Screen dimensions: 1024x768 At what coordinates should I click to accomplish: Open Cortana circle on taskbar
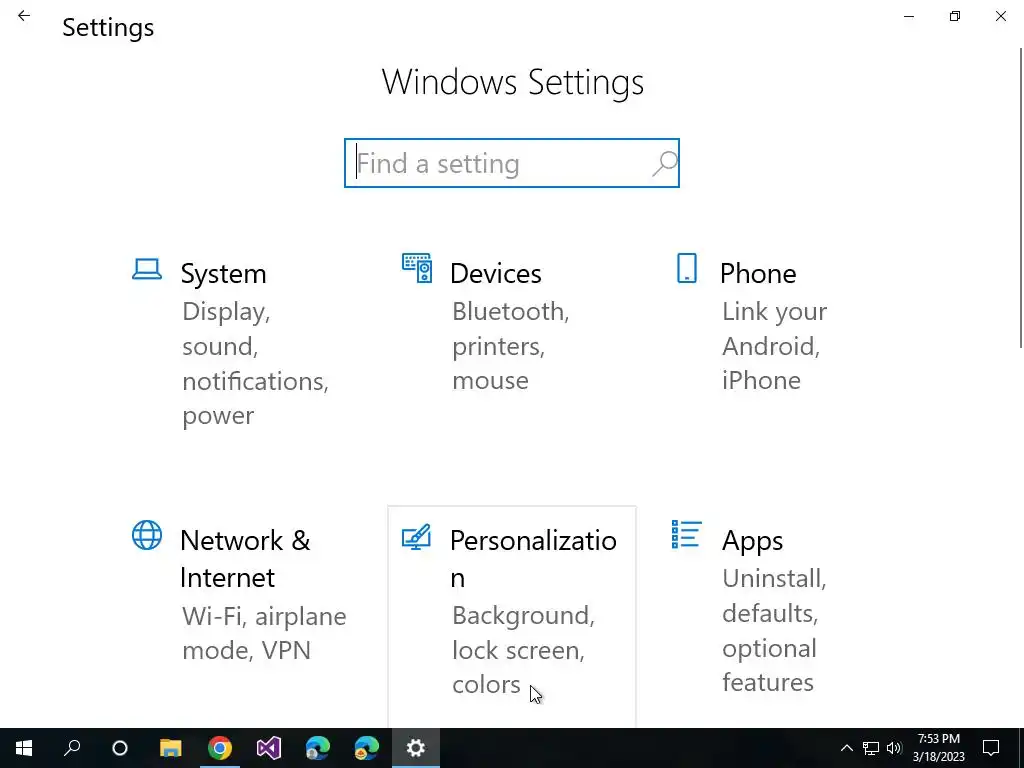(x=120, y=748)
